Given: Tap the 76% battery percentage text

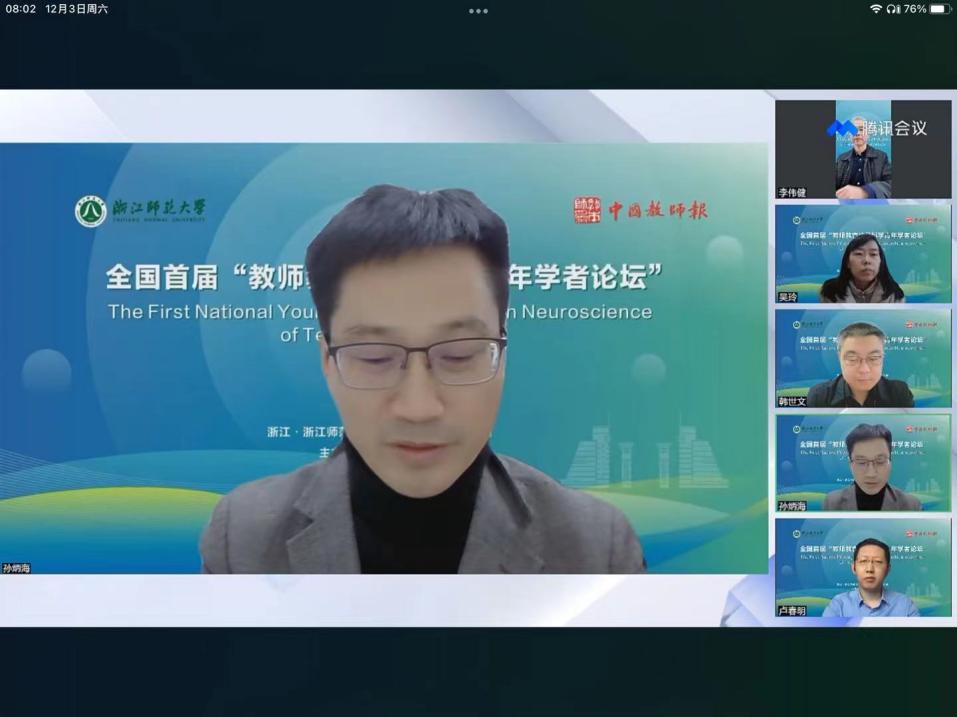Looking at the screenshot, I should pyautogui.click(x=914, y=9).
